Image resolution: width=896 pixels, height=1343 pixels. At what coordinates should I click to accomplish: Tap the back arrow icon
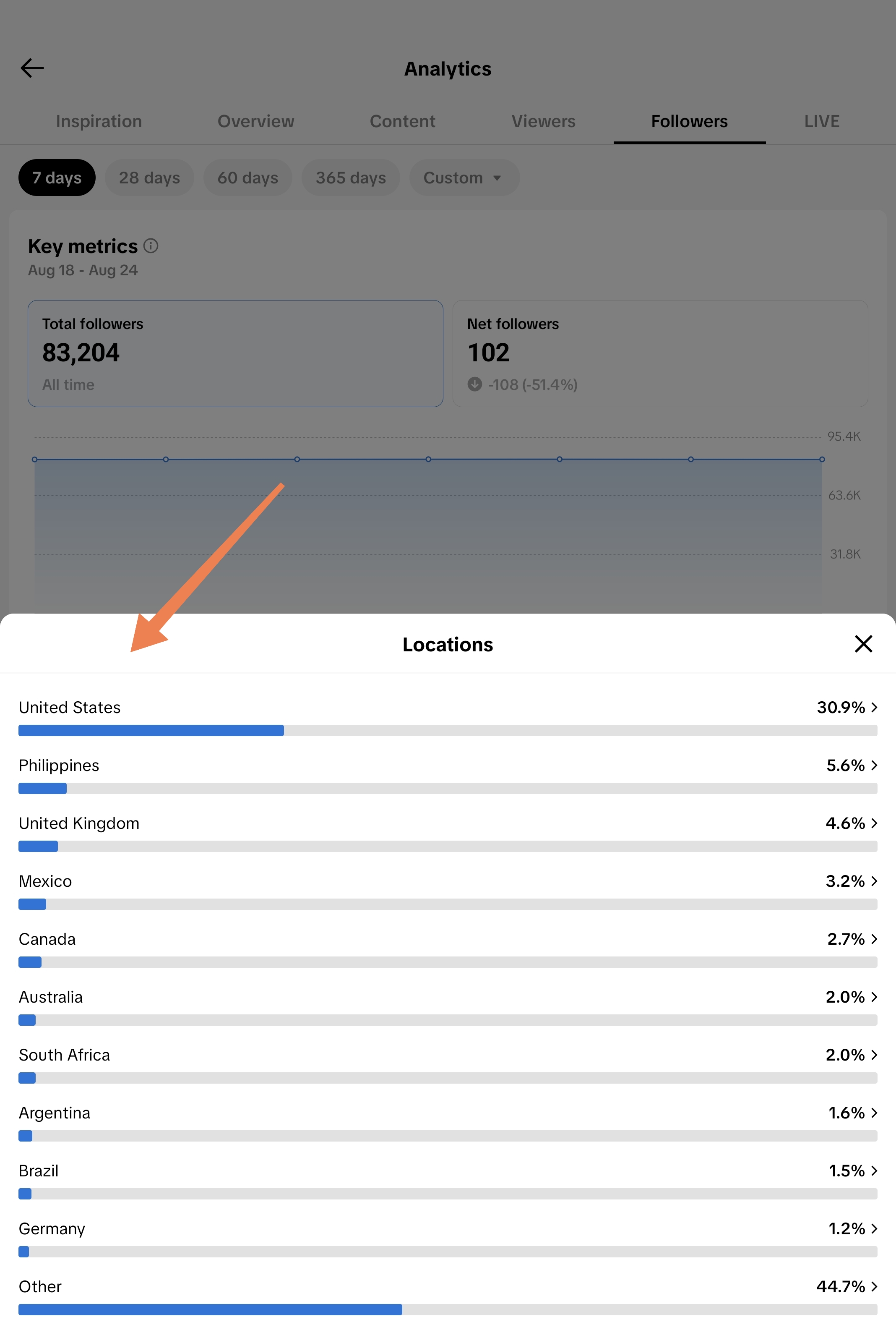(32, 68)
